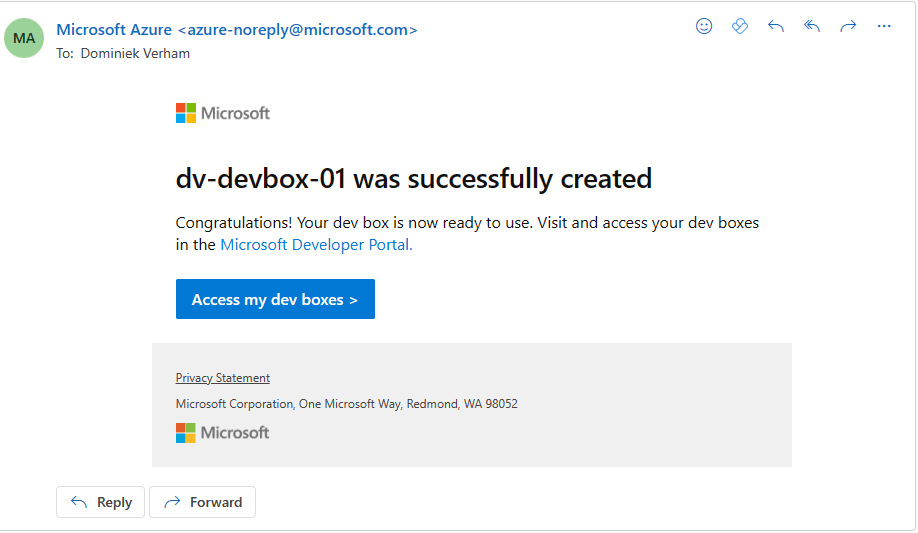Image resolution: width=918 pixels, height=533 pixels.
Task: Click the Microsoft Corporation Redmond address text
Action: 346,404
